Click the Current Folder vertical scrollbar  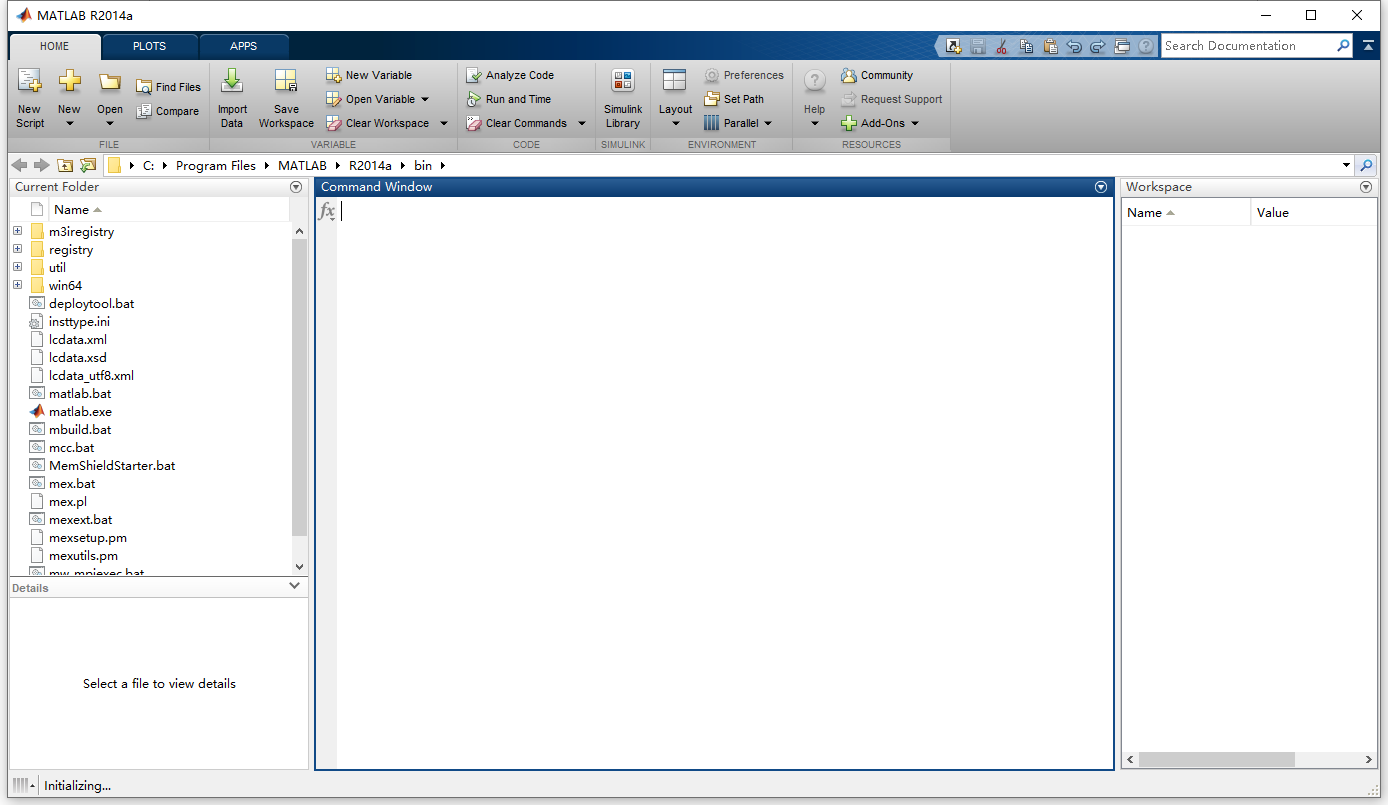[x=299, y=387]
